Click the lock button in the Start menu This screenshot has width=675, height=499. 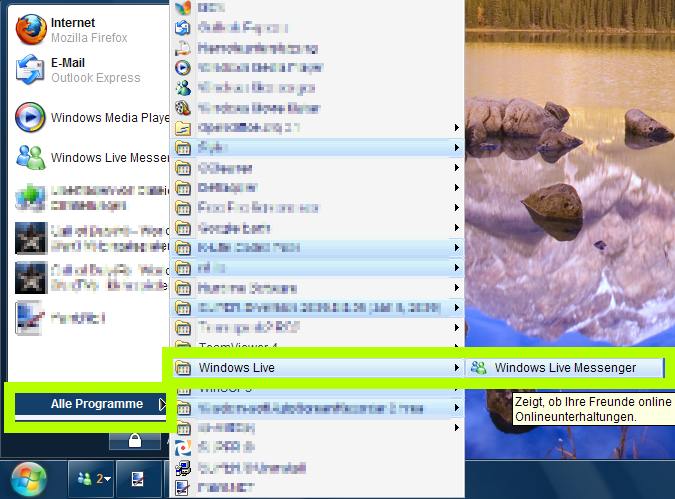133,440
